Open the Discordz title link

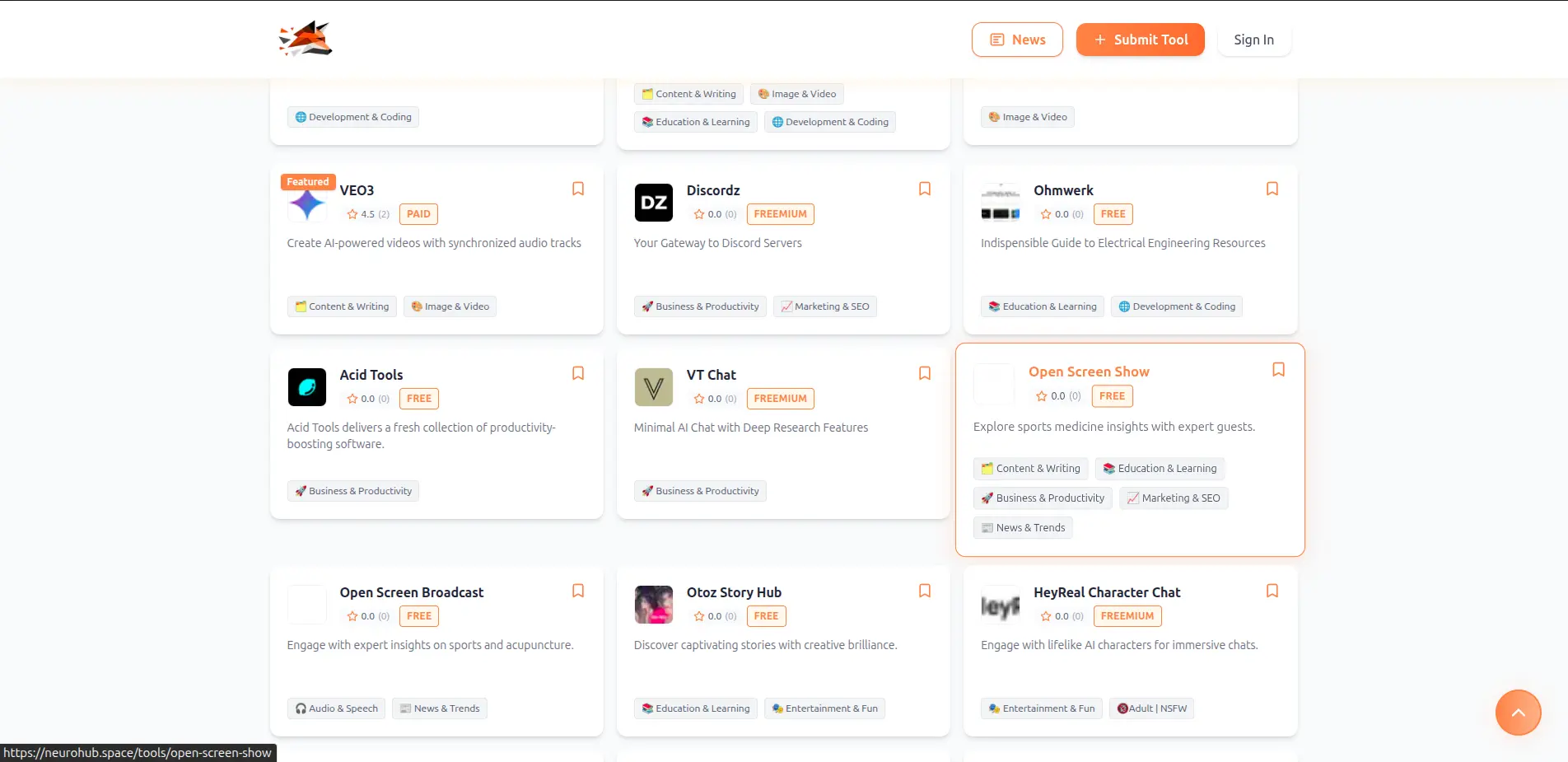tap(713, 190)
